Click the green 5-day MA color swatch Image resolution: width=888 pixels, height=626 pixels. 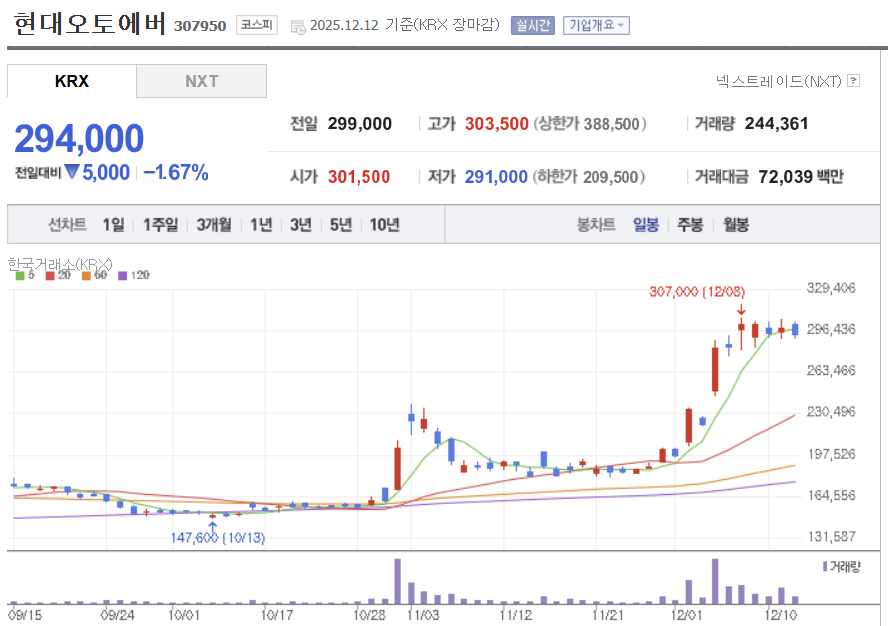[19, 276]
